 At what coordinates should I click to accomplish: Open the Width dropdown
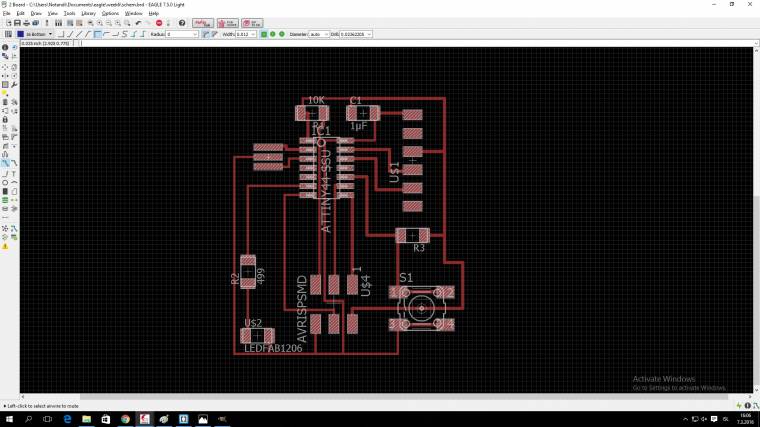[253, 34]
